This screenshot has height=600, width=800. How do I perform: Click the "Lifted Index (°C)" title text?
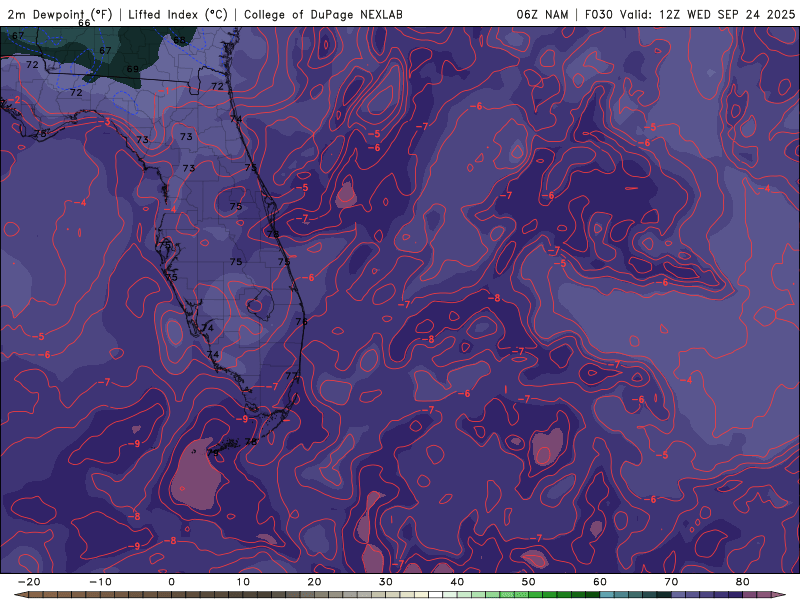(178, 14)
